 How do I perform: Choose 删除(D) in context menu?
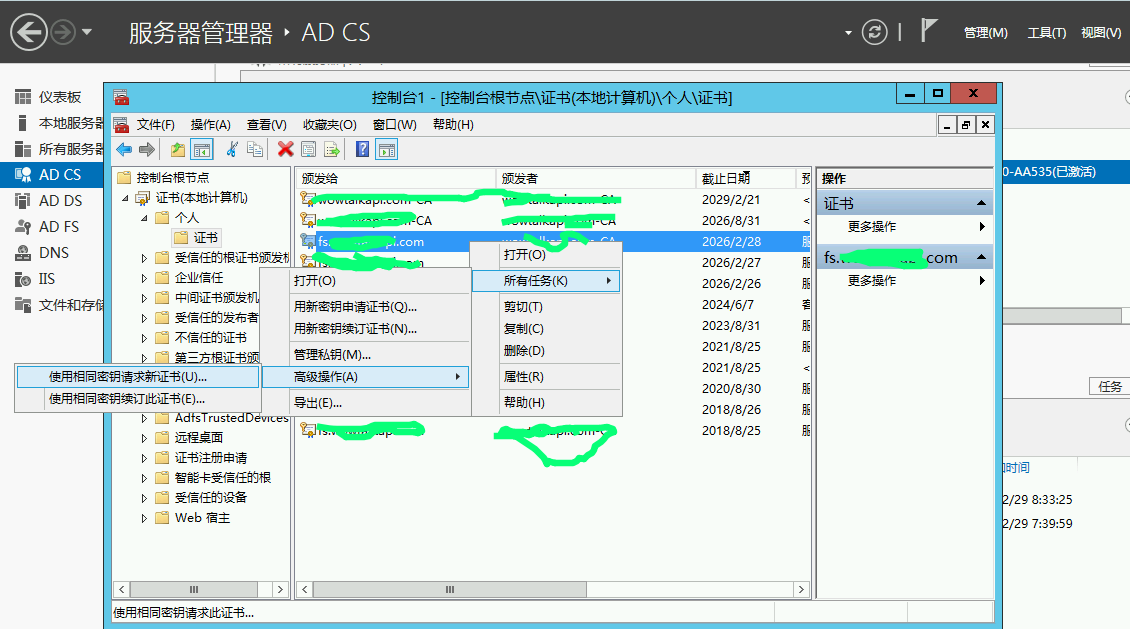[546, 351]
